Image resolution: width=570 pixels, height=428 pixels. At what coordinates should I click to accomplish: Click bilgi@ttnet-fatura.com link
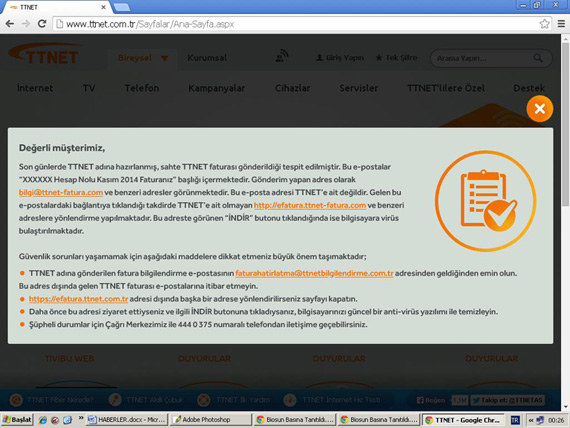point(61,192)
